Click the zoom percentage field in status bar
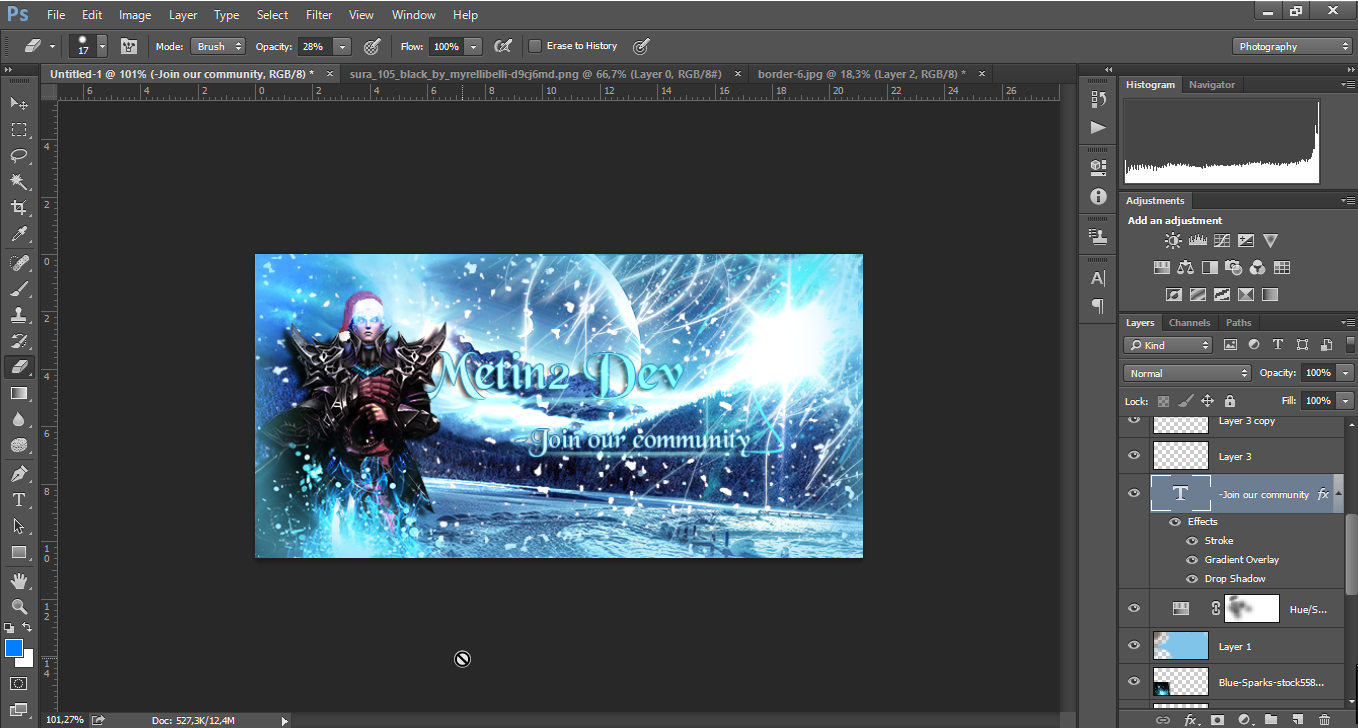The height and width of the screenshot is (728, 1358). [x=65, y=720]
